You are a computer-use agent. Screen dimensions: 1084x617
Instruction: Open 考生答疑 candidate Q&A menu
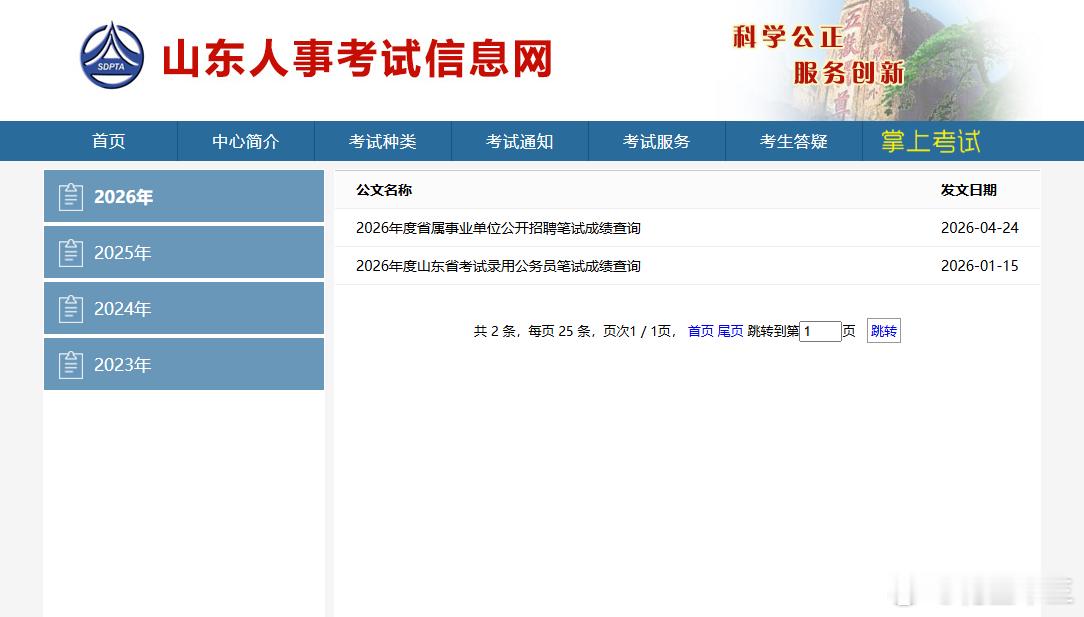[x=793, y=141]
